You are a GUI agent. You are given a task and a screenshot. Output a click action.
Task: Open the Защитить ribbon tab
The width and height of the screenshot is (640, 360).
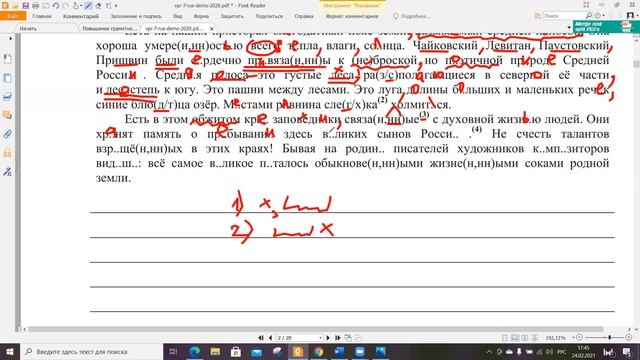[232, 16]
